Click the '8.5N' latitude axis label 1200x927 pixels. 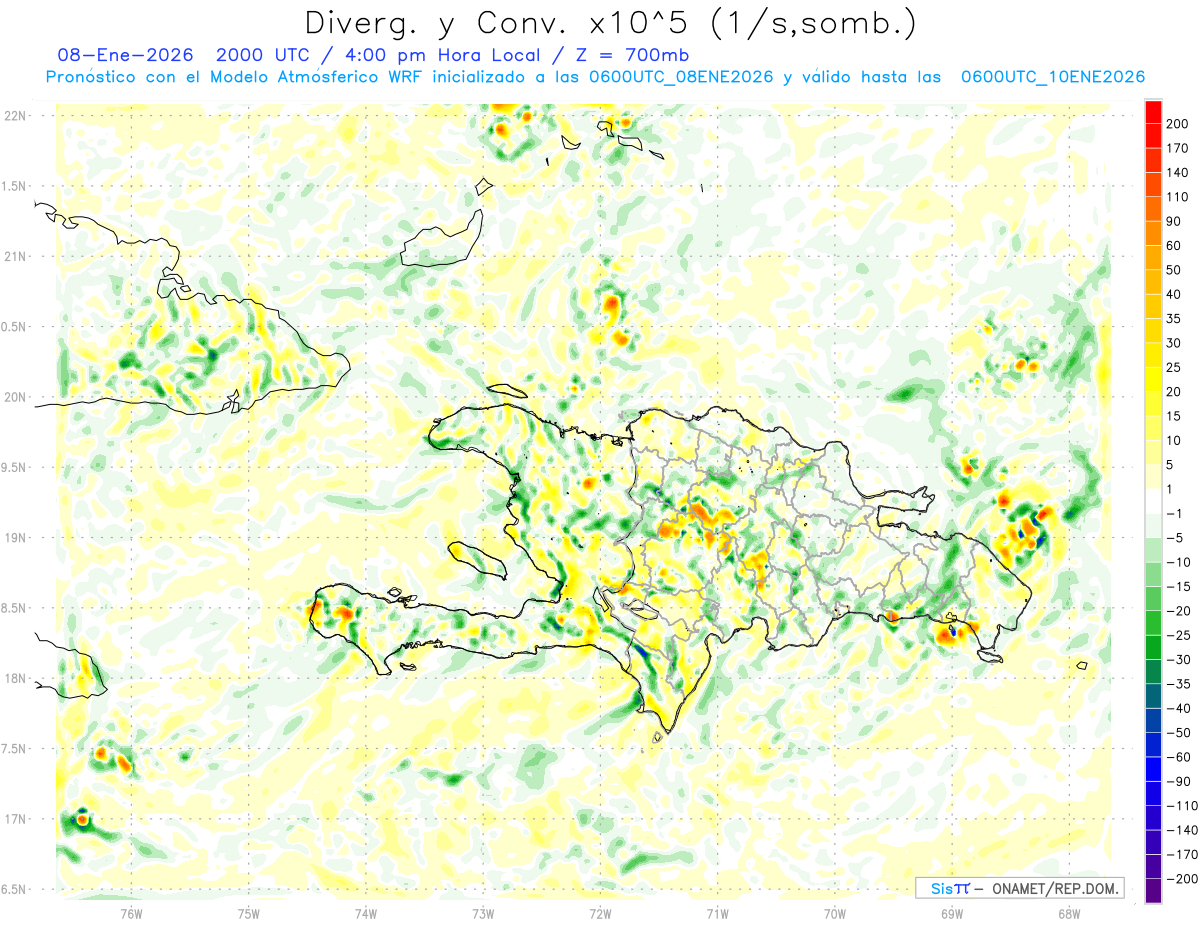click(x=14, y=608)
